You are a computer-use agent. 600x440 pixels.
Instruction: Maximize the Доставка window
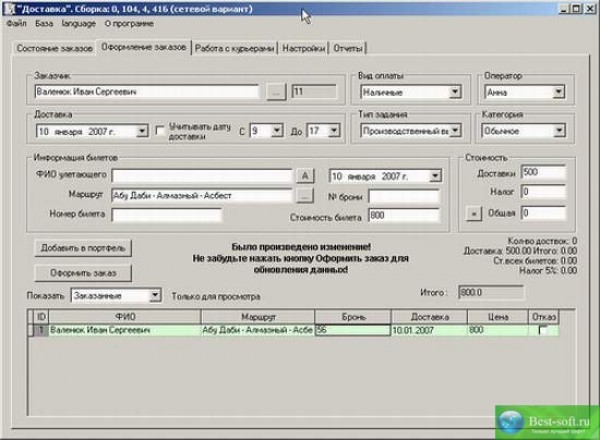(576, 8)
